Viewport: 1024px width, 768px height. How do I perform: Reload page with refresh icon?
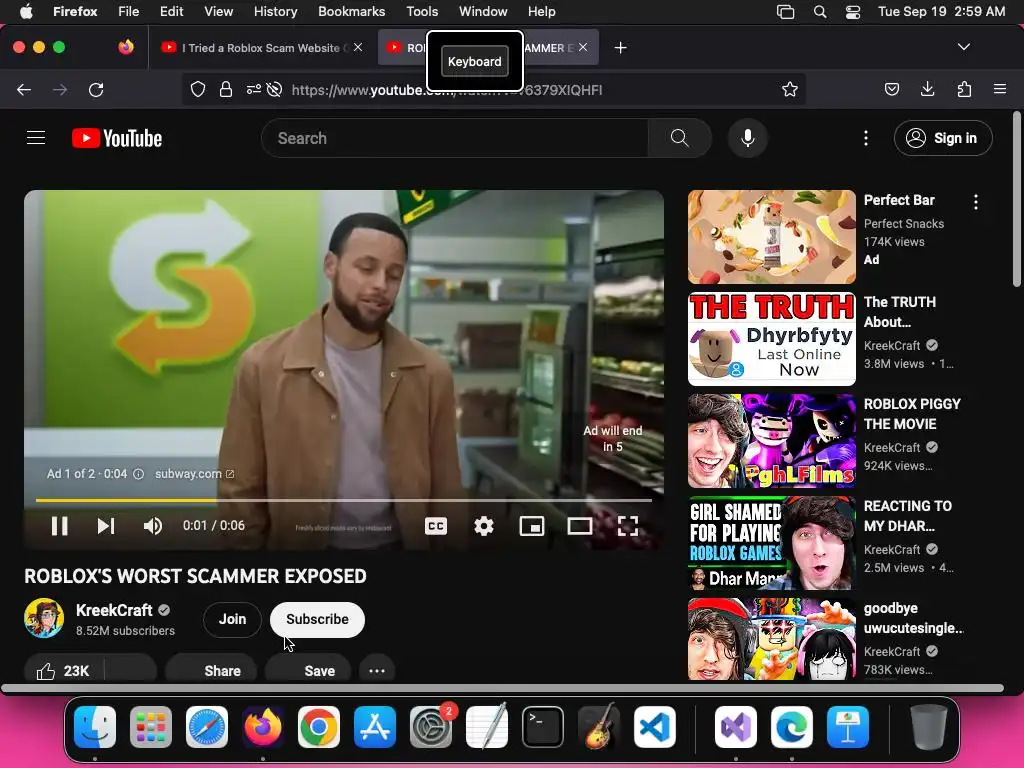point(96,89)
